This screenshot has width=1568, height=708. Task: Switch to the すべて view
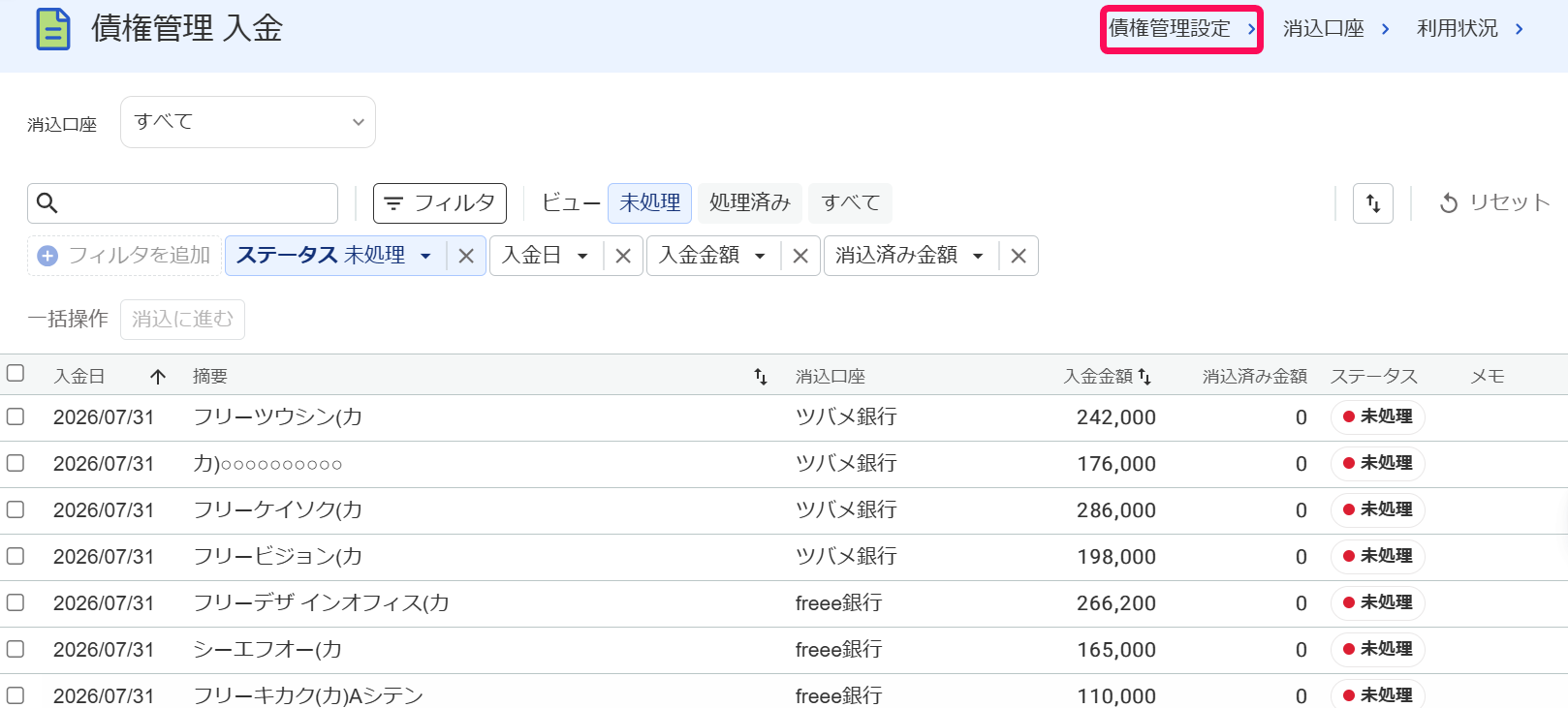850,203
